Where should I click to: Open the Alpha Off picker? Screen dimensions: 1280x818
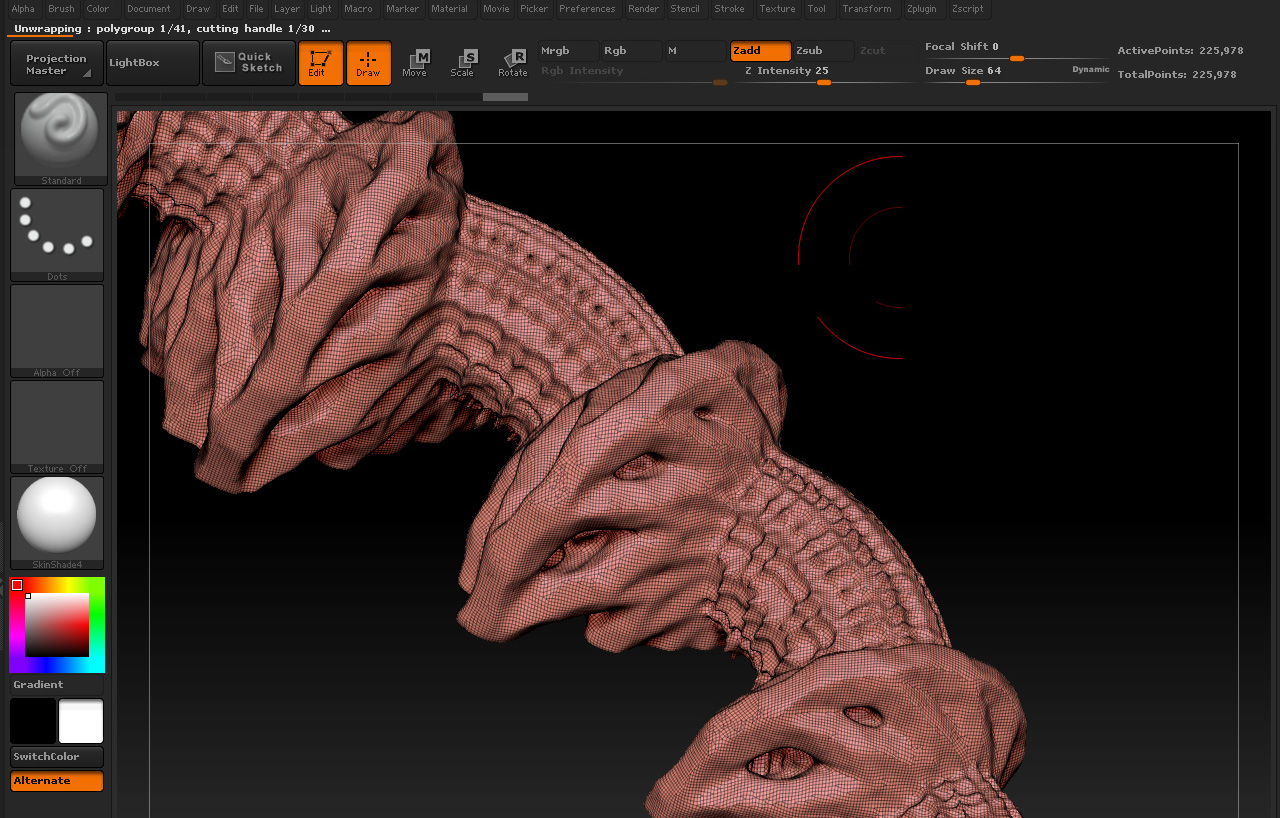coord(57,331)
